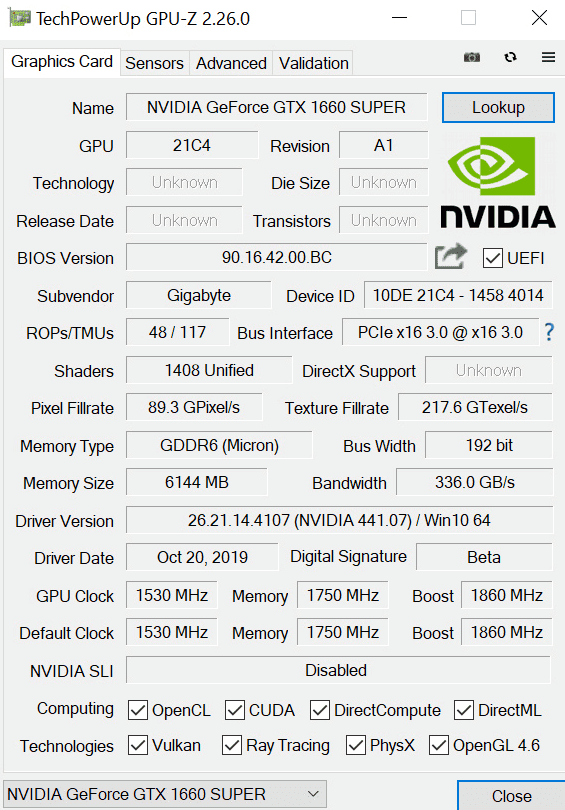Click the BIOS Version text field
This screenshot has height=810, width=565.
point(276,257)
